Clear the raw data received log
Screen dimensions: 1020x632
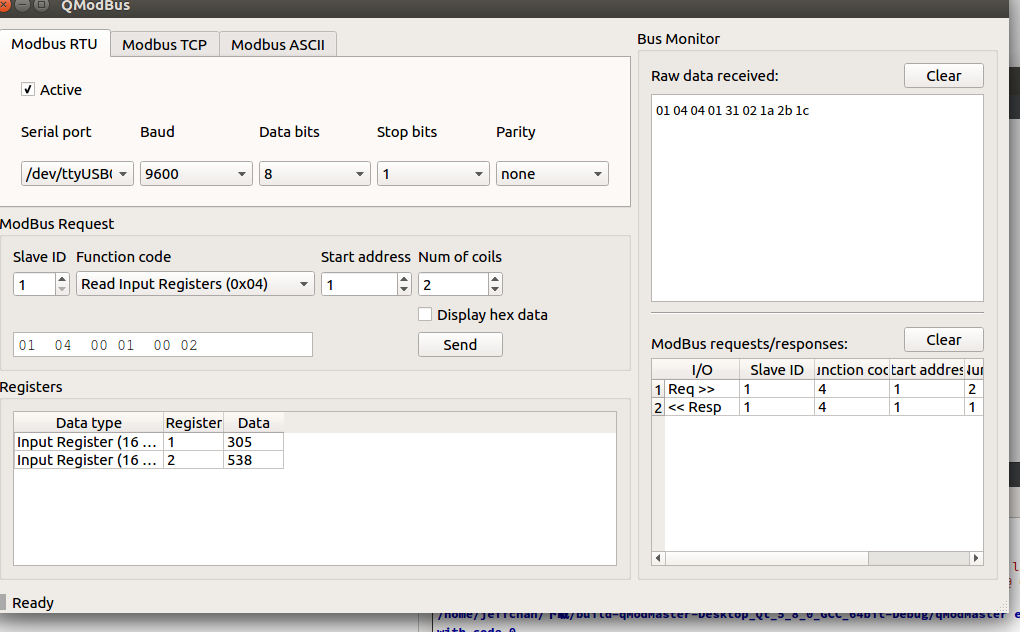point(943,75)
